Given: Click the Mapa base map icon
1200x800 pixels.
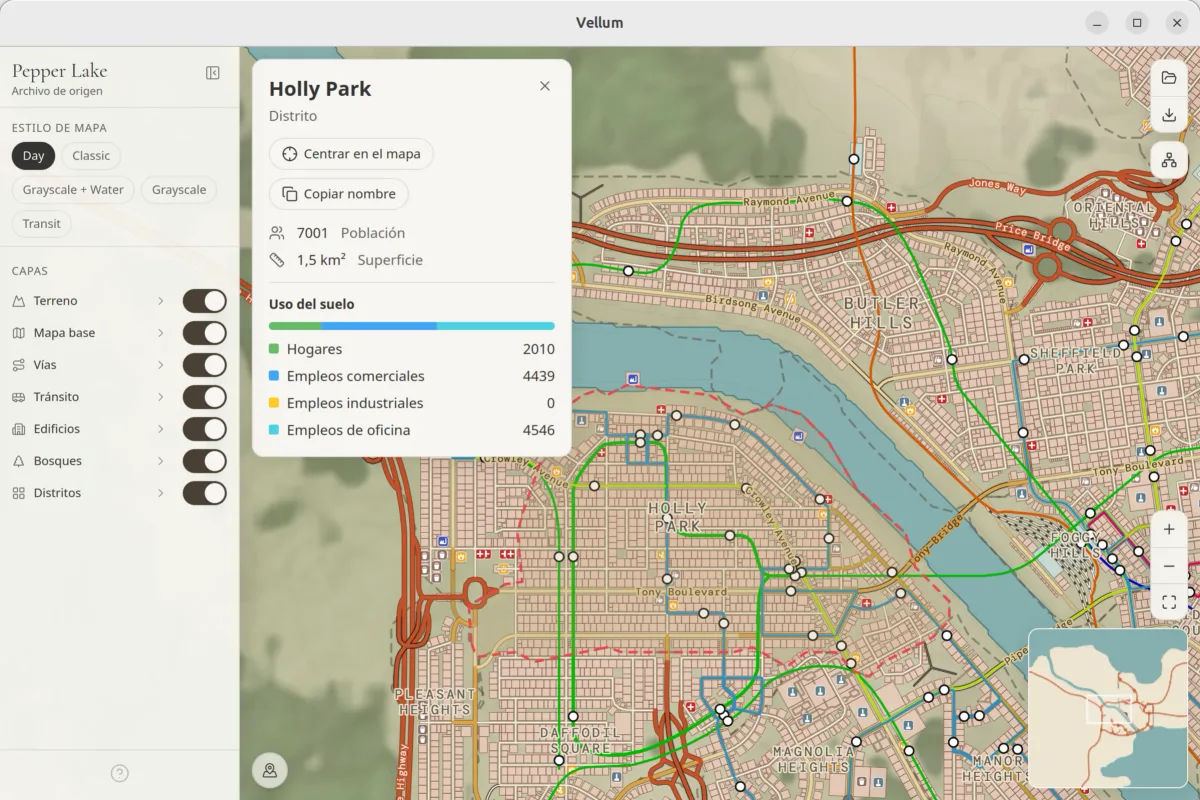Looking at the screenshot, I should pyautogui.click(x=19, y=333).
